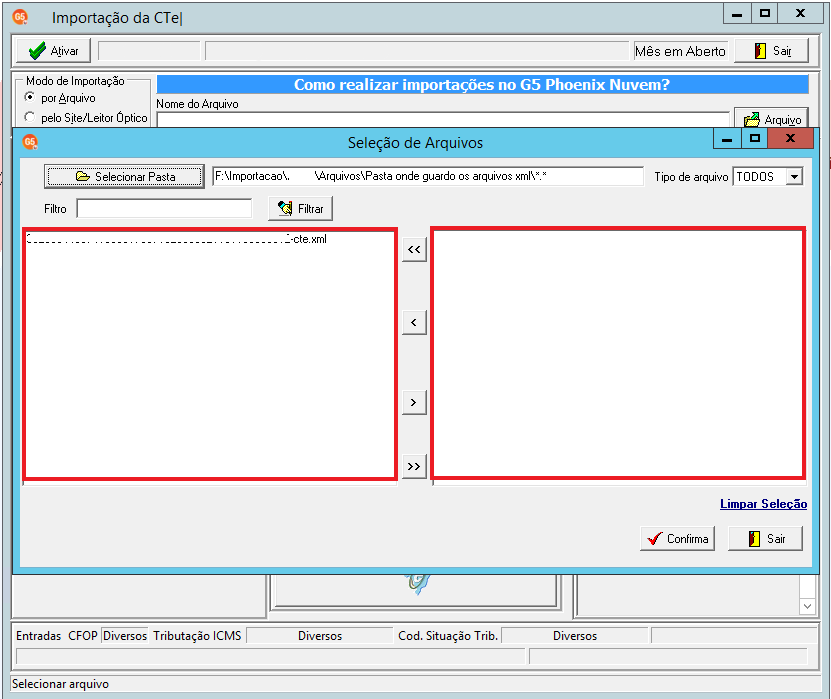Click the Nome do Arquivo input field

[443, 120]
